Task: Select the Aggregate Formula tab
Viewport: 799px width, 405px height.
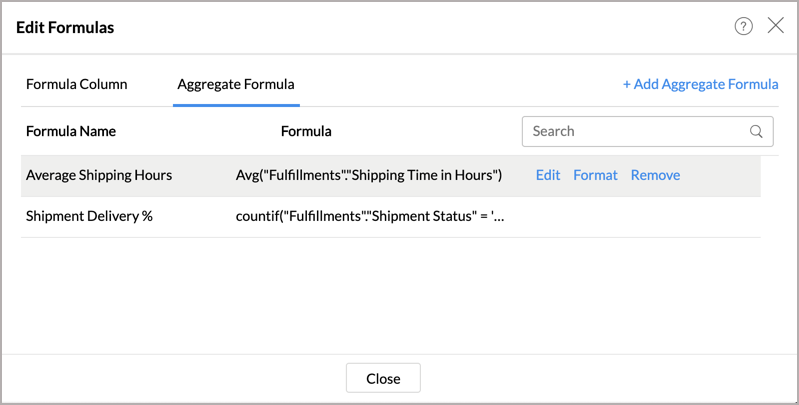Action: [236, 84]
